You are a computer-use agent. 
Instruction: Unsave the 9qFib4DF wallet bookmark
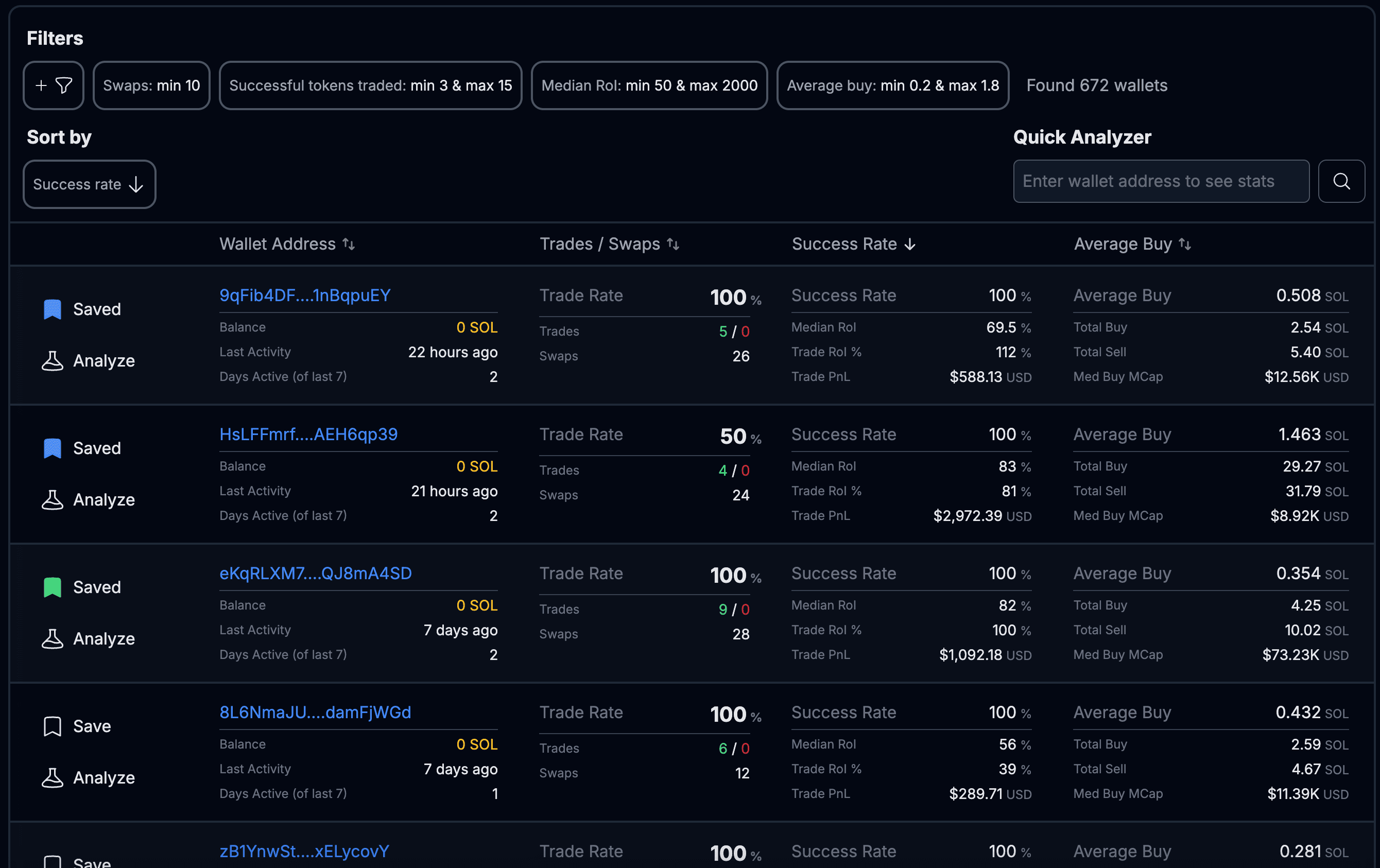pyautogui.click(x=53, y=309)
